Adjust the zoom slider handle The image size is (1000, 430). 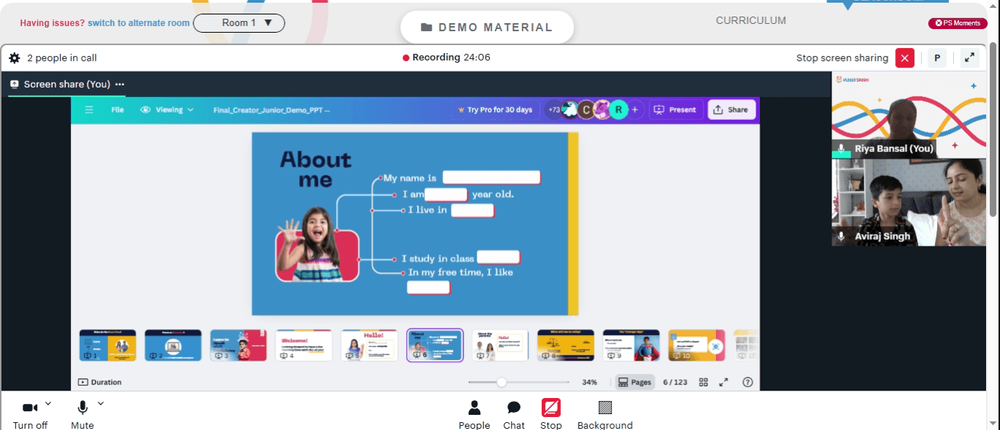point(501,382)
